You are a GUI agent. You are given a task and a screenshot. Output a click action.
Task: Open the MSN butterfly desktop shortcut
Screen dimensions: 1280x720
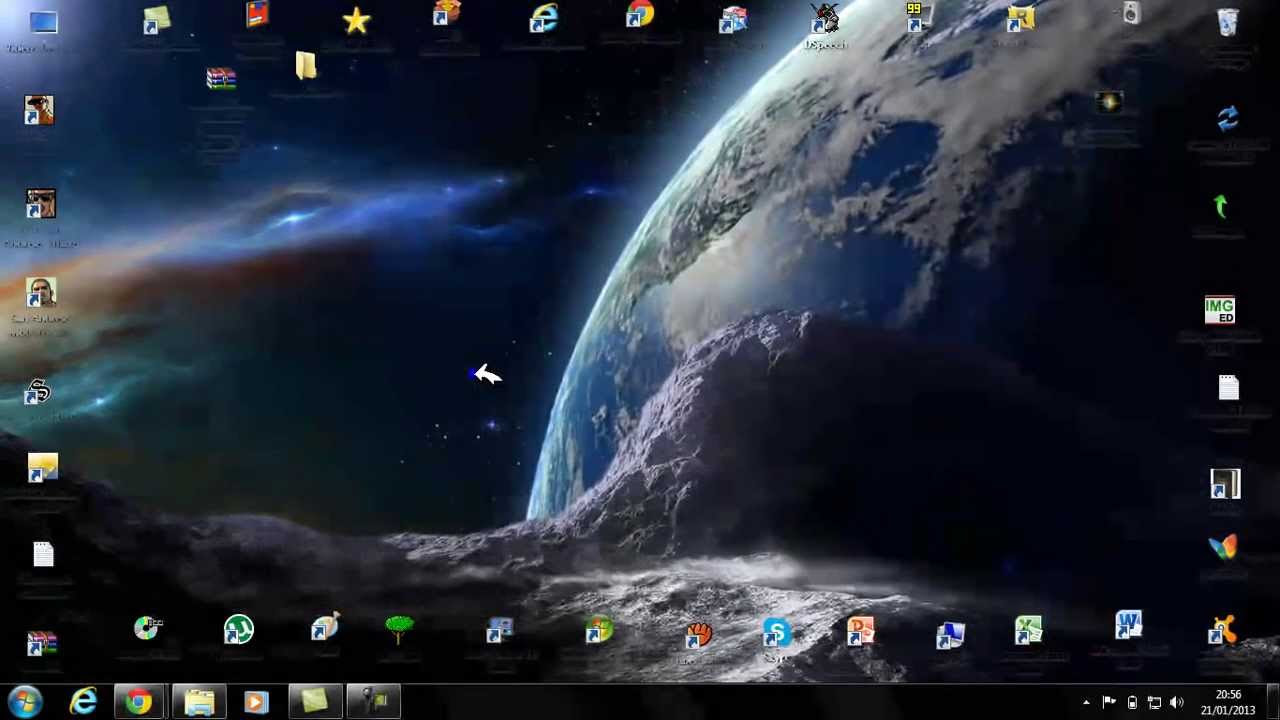1222,547
